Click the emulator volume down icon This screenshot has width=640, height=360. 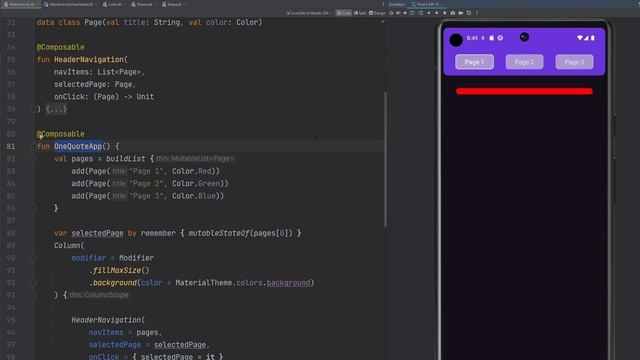point(405,13)
